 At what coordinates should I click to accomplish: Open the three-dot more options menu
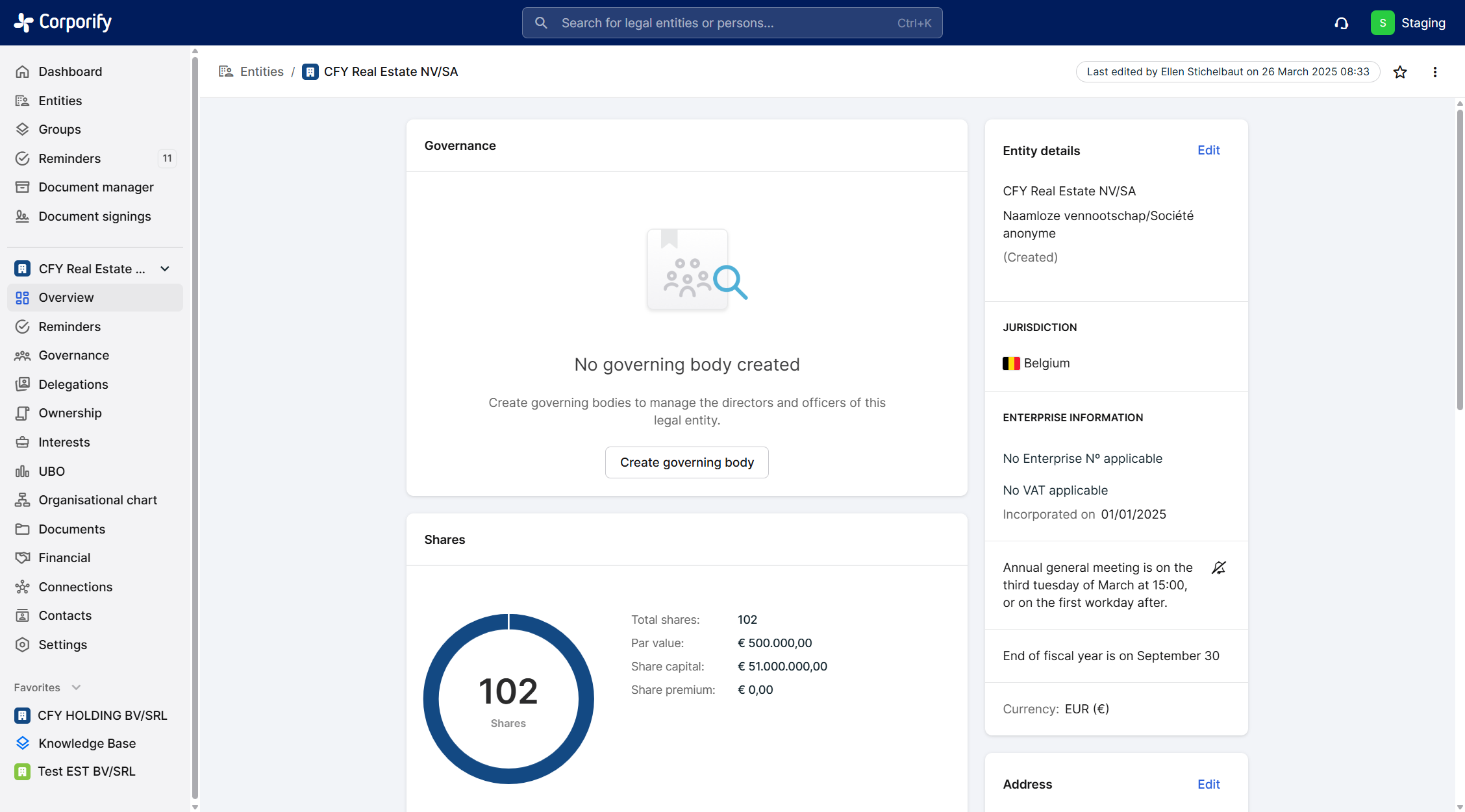coord(1435,72)
